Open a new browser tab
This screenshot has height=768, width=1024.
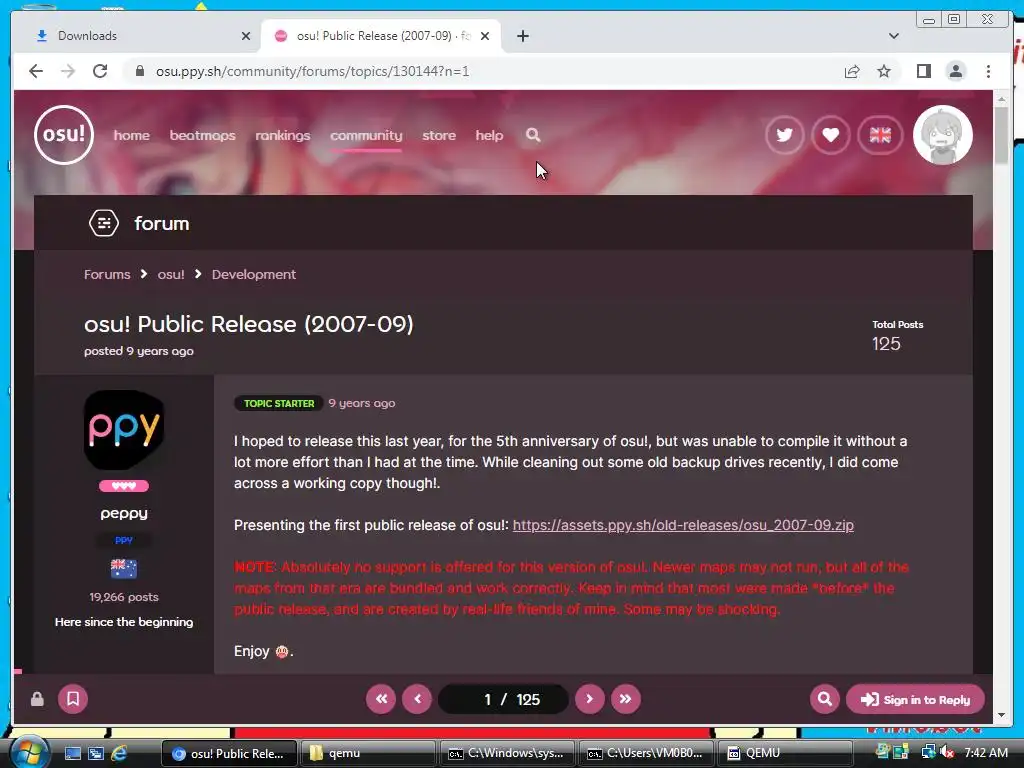[x=522, y=36]
